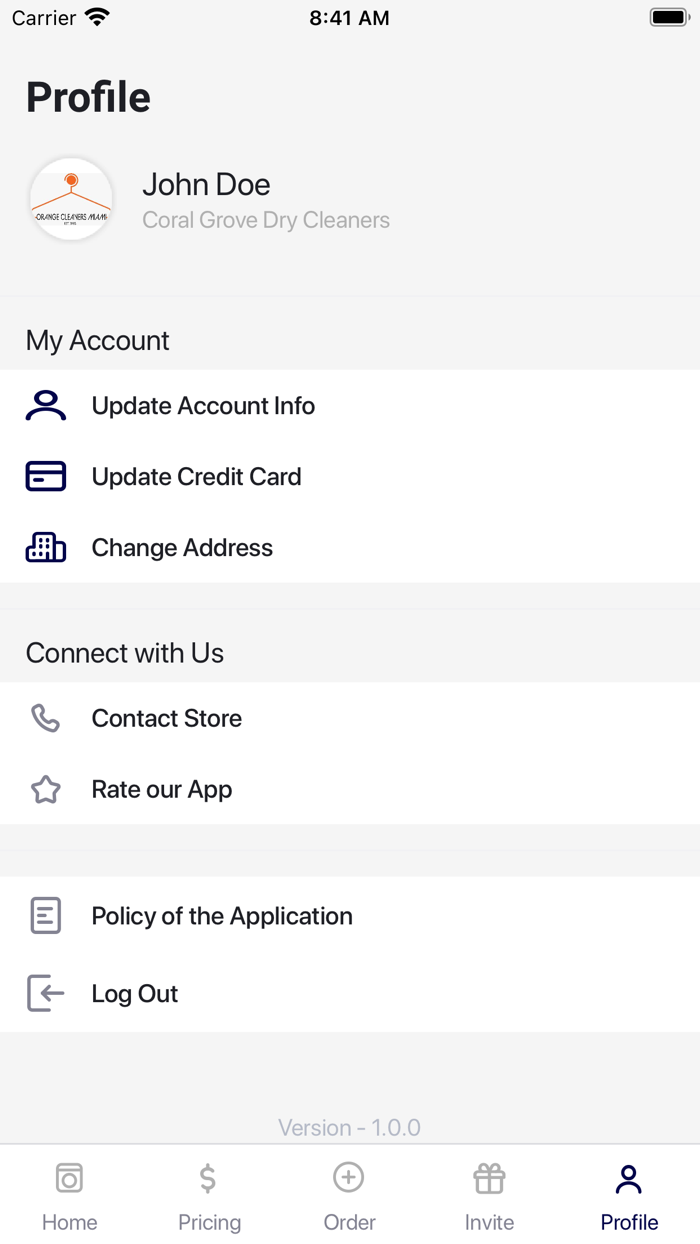Screen dimensions: 700x1244
Task: Tap Contact Store label
Action: tap(167, 718)
